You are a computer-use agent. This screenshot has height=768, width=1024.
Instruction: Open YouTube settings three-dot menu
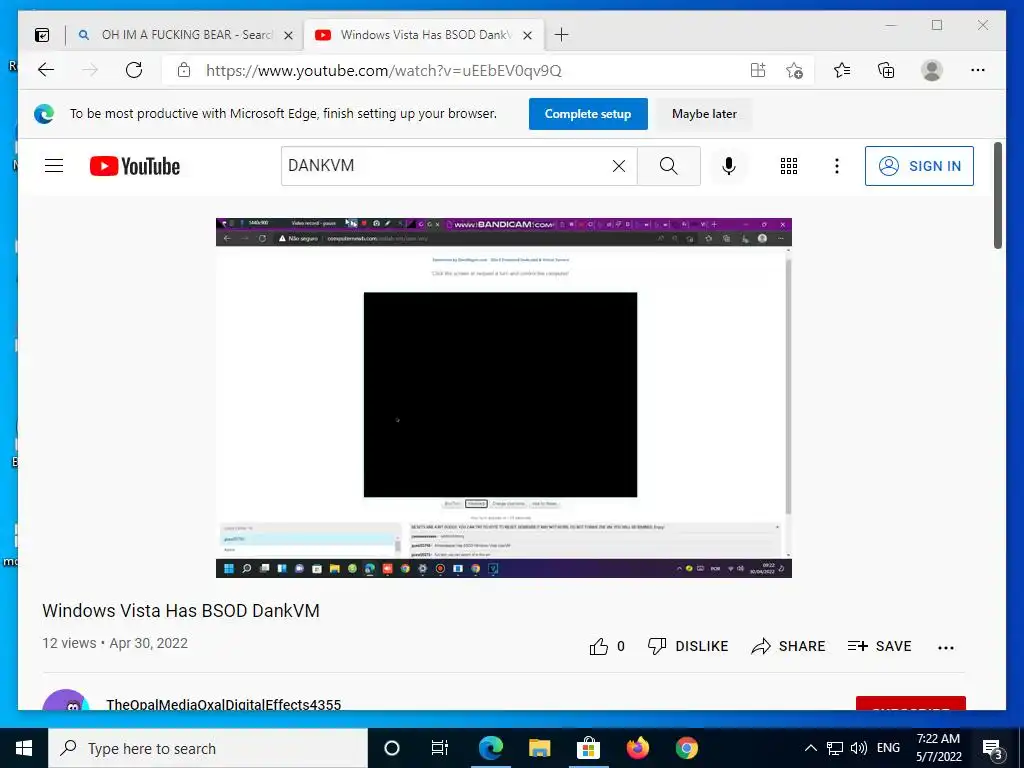[x=837, y=166]
